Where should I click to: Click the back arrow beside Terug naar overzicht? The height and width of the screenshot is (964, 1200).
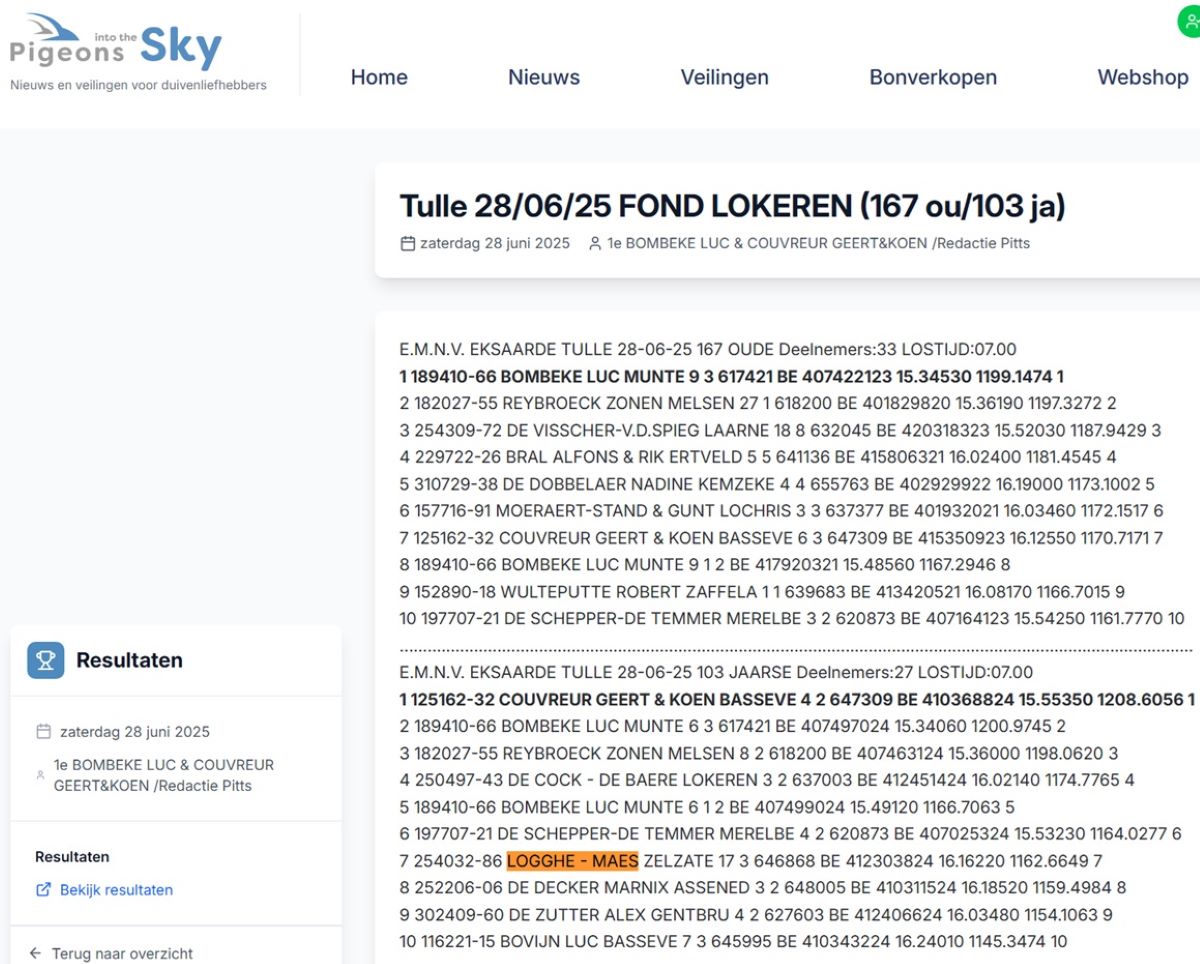point(36,954)
